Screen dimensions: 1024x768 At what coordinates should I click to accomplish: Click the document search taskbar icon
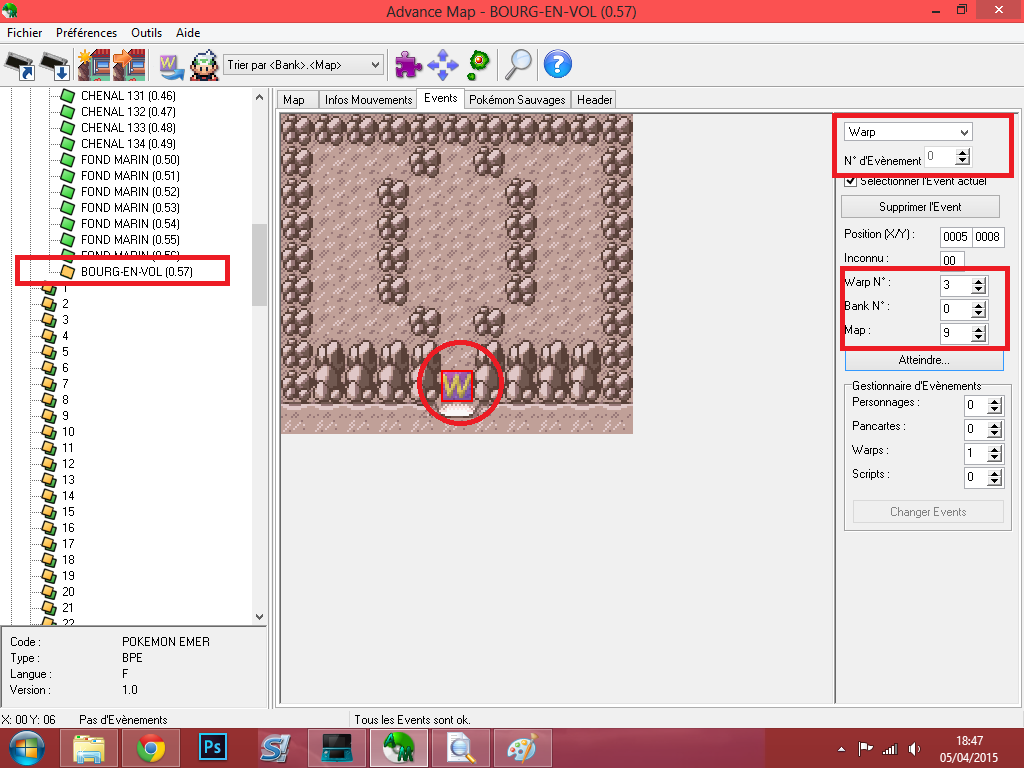pyautogui.click(x=461, y=748)
